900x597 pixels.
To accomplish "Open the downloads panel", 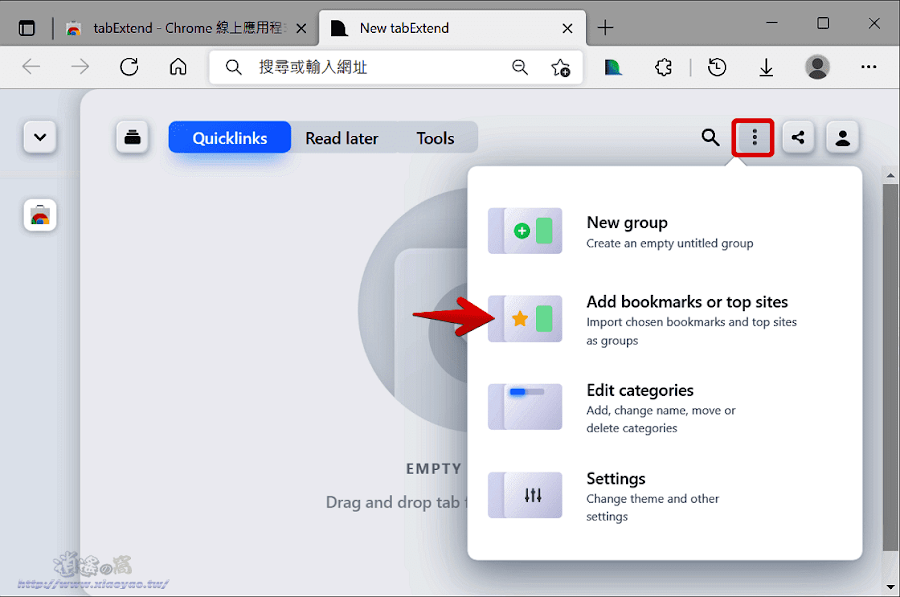I will pos(766,67).
